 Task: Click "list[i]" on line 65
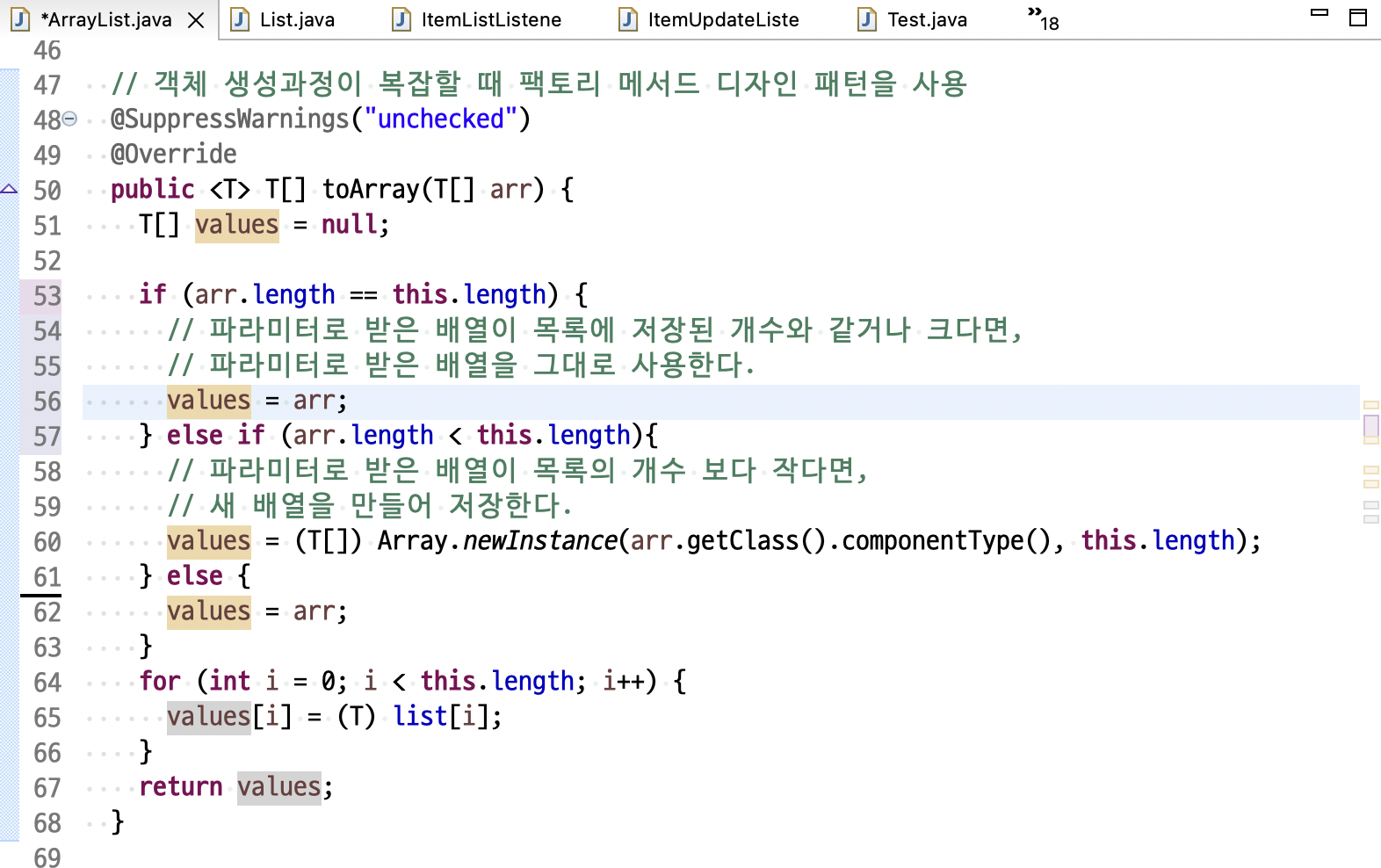[441, 716]
